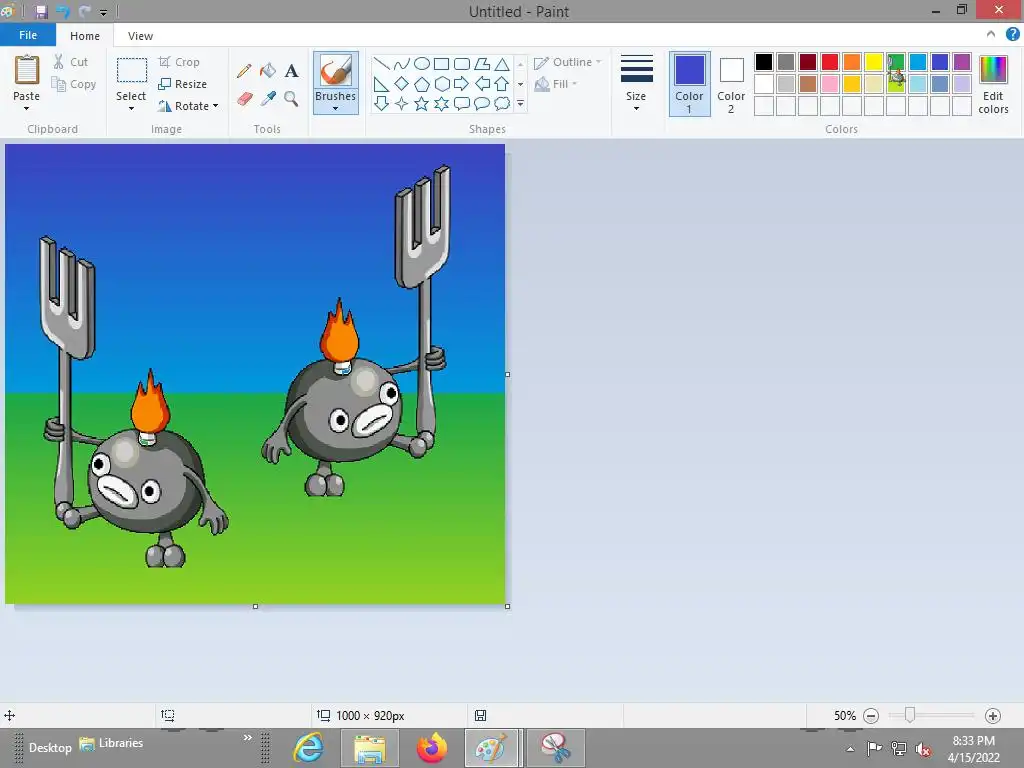
Task: Activate Color 1 selector
Action: click(x=689, y=84)
